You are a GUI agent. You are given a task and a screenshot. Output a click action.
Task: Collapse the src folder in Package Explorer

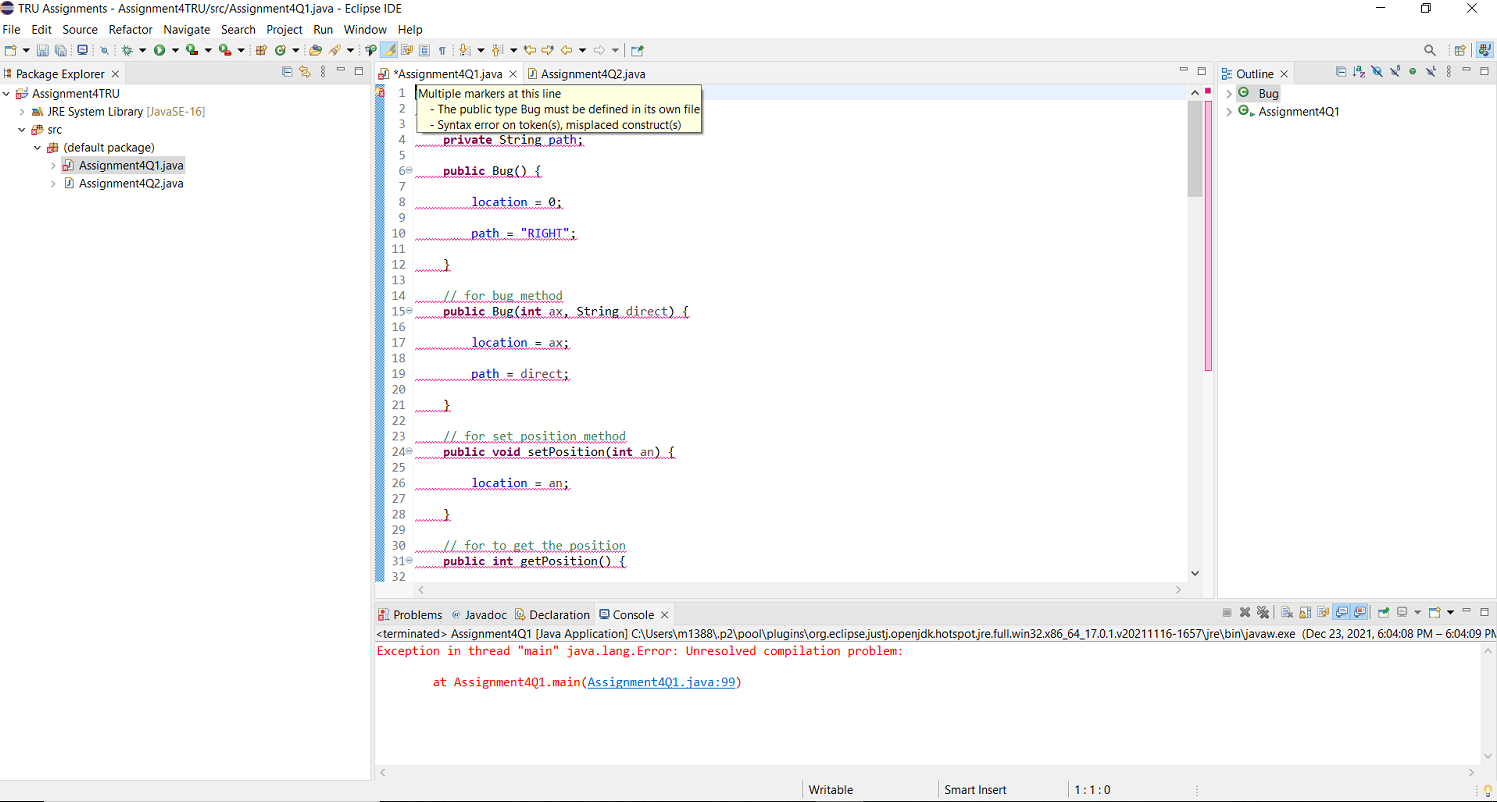point(23,130)
